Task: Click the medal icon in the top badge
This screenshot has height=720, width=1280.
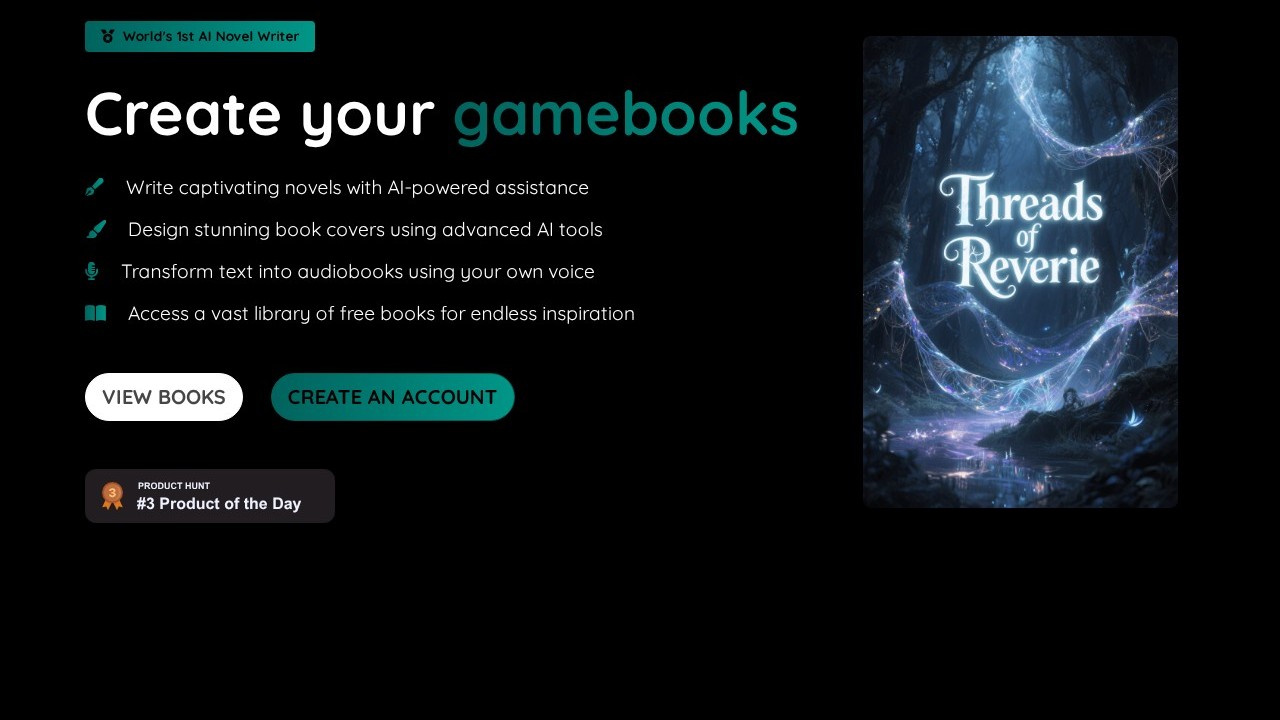Action: [108, 36]
